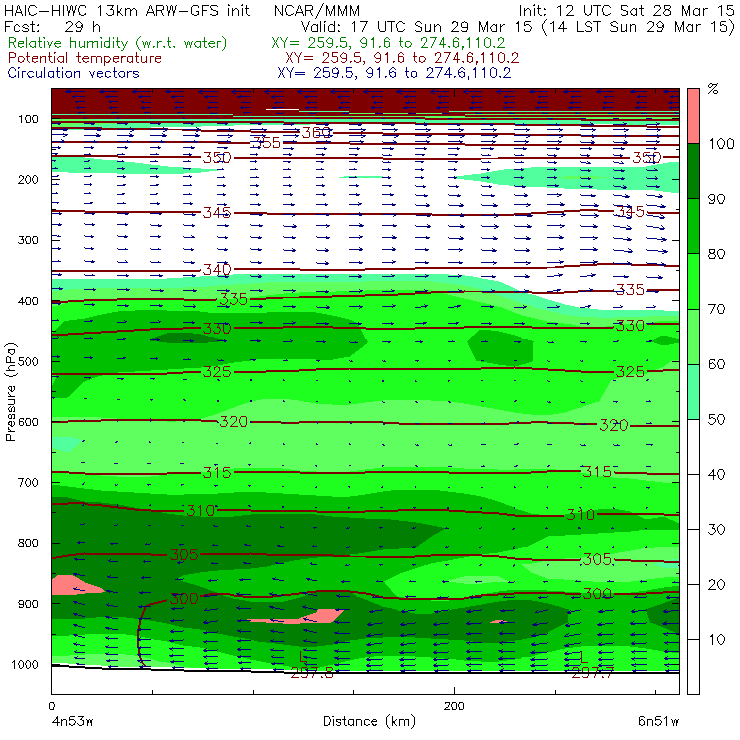Viewport: 740px width, 740px height.
Task: Click the right-side '315' contour label
Action: [597, 471]
